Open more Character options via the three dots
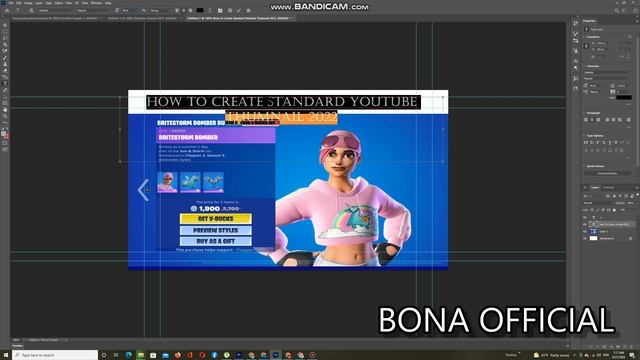This screenshot has width=640, height=360. [628, 105]
